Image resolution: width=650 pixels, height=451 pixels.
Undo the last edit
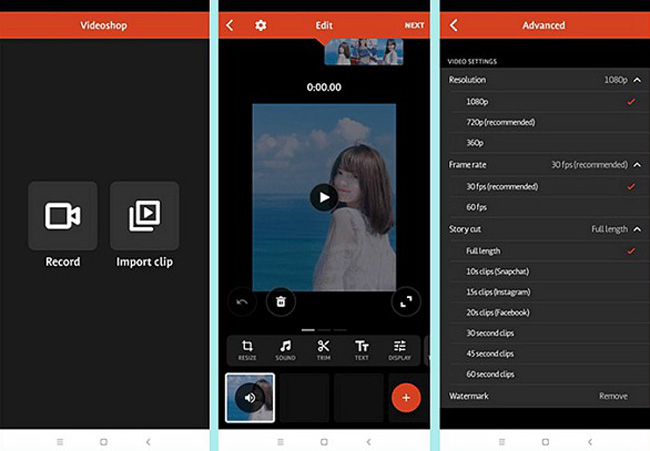pyautogui.click(x=242, y=302)
